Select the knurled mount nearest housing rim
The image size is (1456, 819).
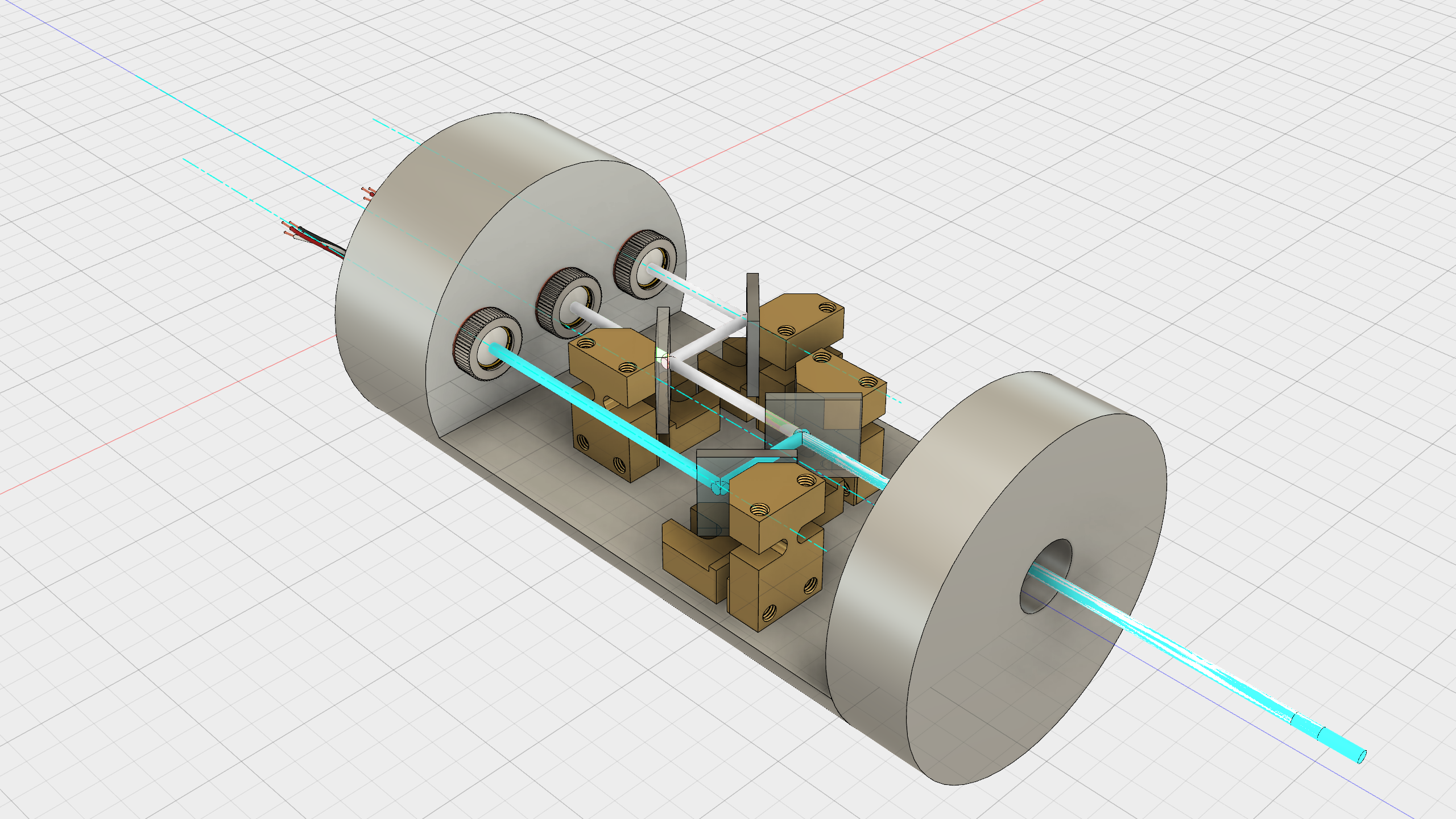tap(646, 264)
